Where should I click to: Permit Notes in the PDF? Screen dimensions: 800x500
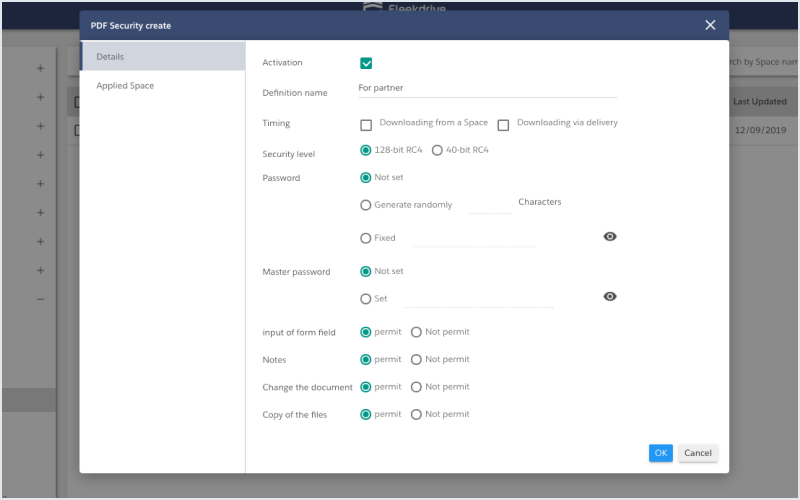tap(365, 360)
